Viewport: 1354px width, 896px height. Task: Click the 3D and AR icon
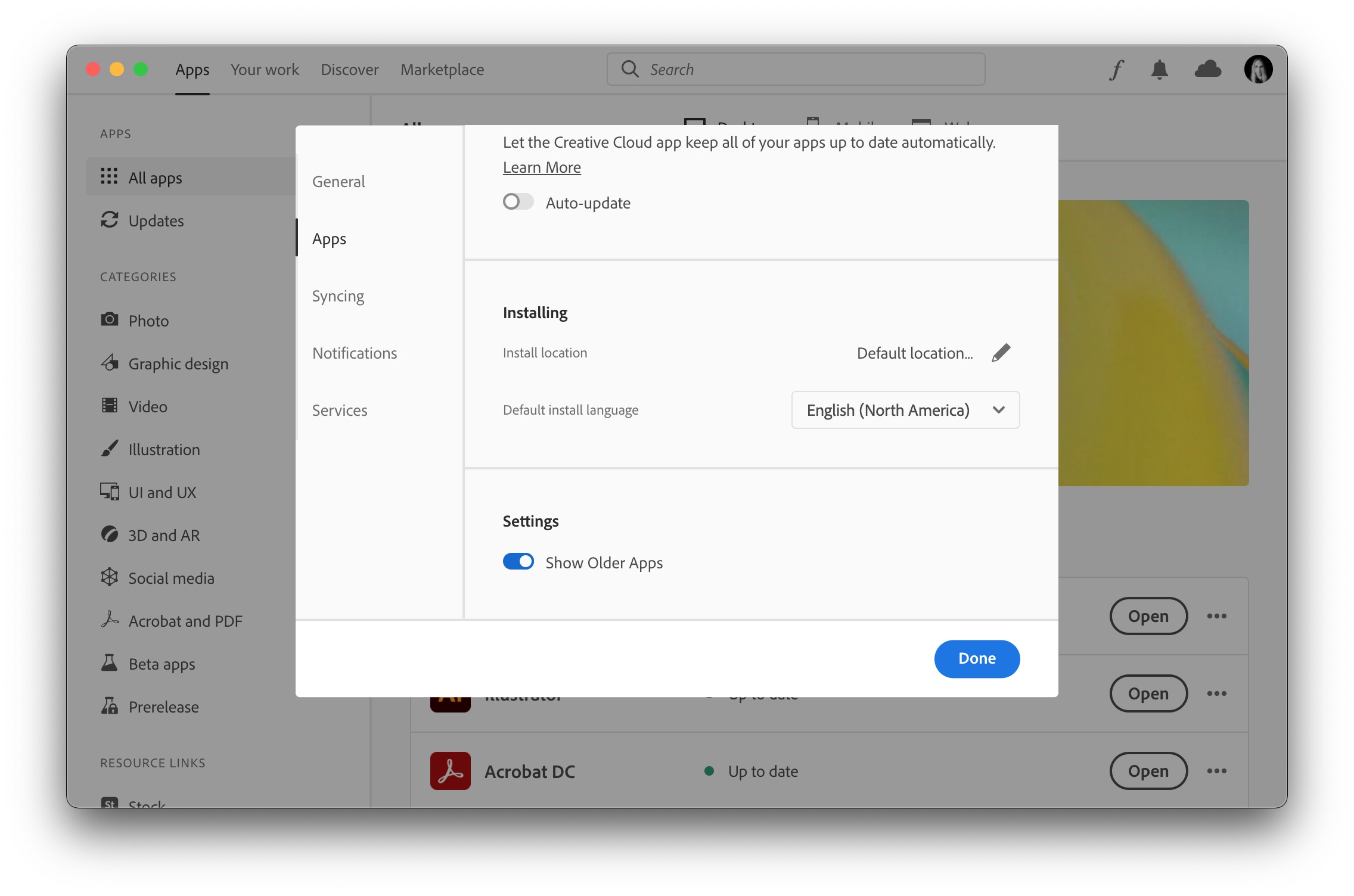pos(110,534)
